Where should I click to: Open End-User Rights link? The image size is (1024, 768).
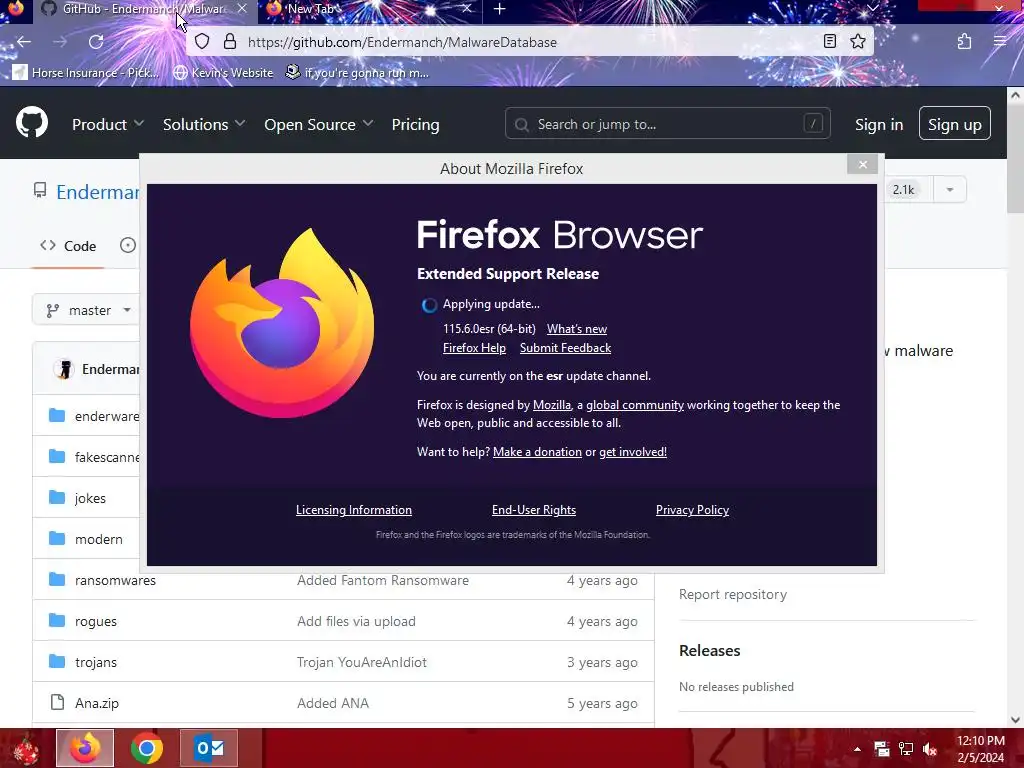[x=534, y=510]
